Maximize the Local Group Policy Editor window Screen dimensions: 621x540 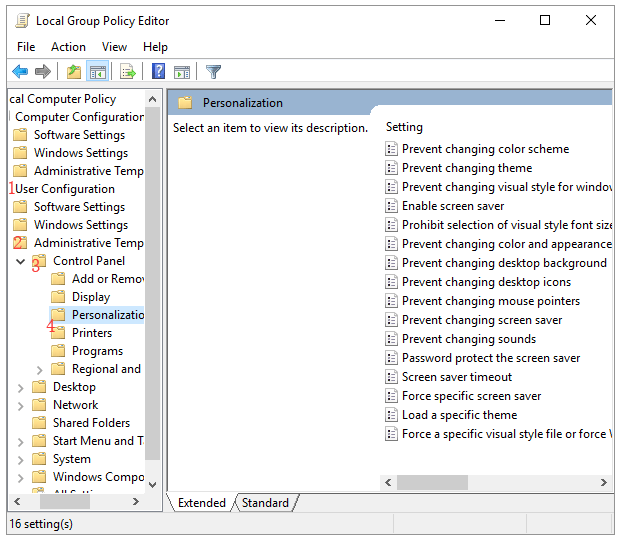click(545, 20)
